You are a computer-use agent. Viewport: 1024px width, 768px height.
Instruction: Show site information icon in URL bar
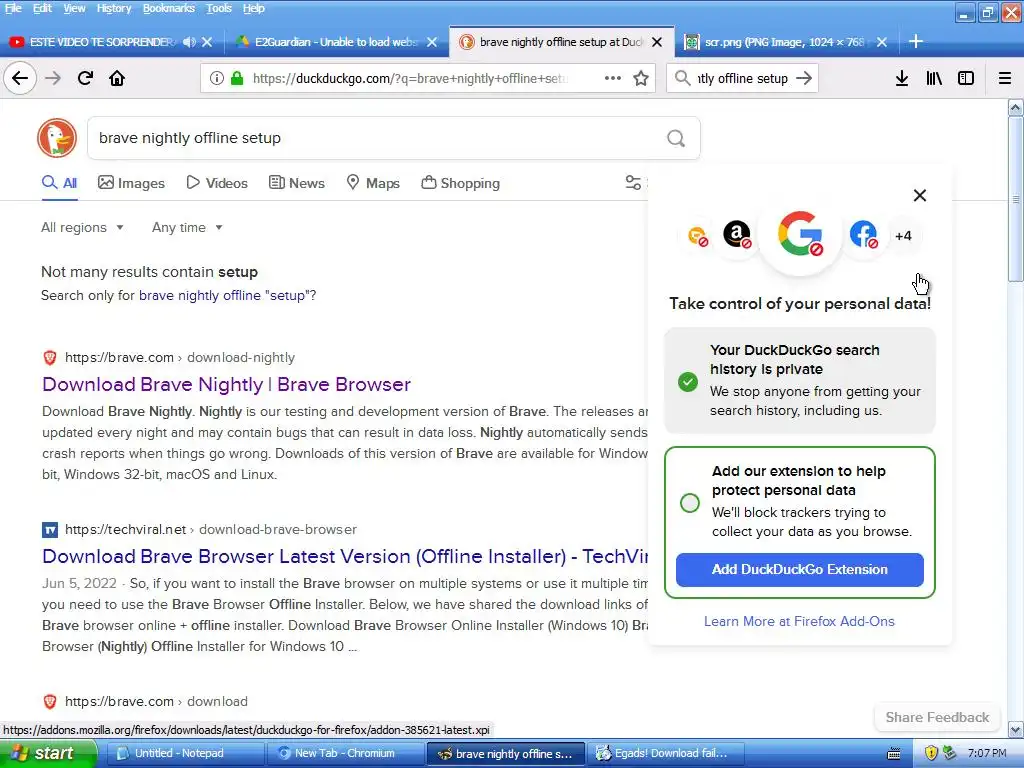pyautogui.click(x=216, y=78)
